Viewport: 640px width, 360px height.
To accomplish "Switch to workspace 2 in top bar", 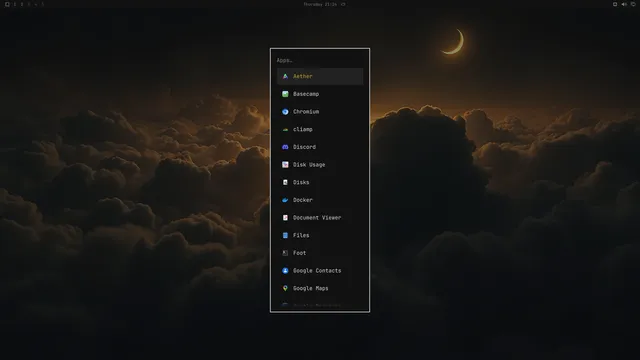I will pos(22,4).
